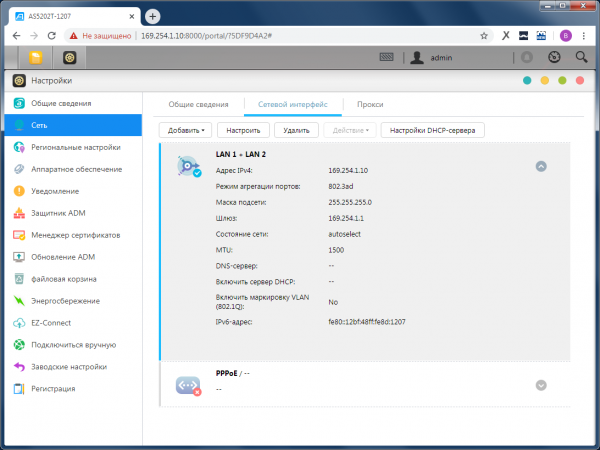Open the Добавить dropdown button
Viewport: 600px width, 450px height.
coord(187,130)
